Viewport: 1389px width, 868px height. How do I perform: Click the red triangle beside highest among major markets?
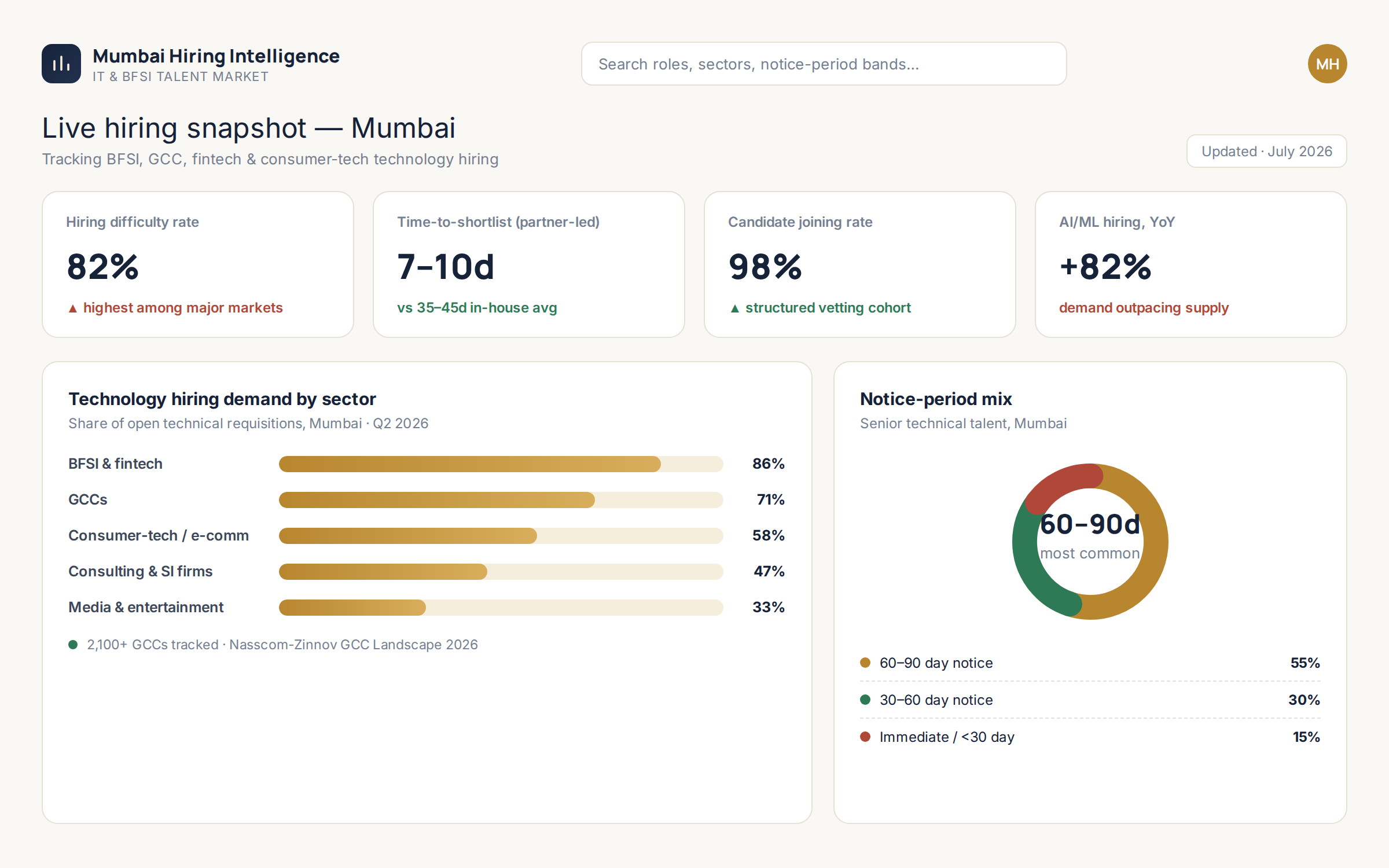(x=73, y=308)
